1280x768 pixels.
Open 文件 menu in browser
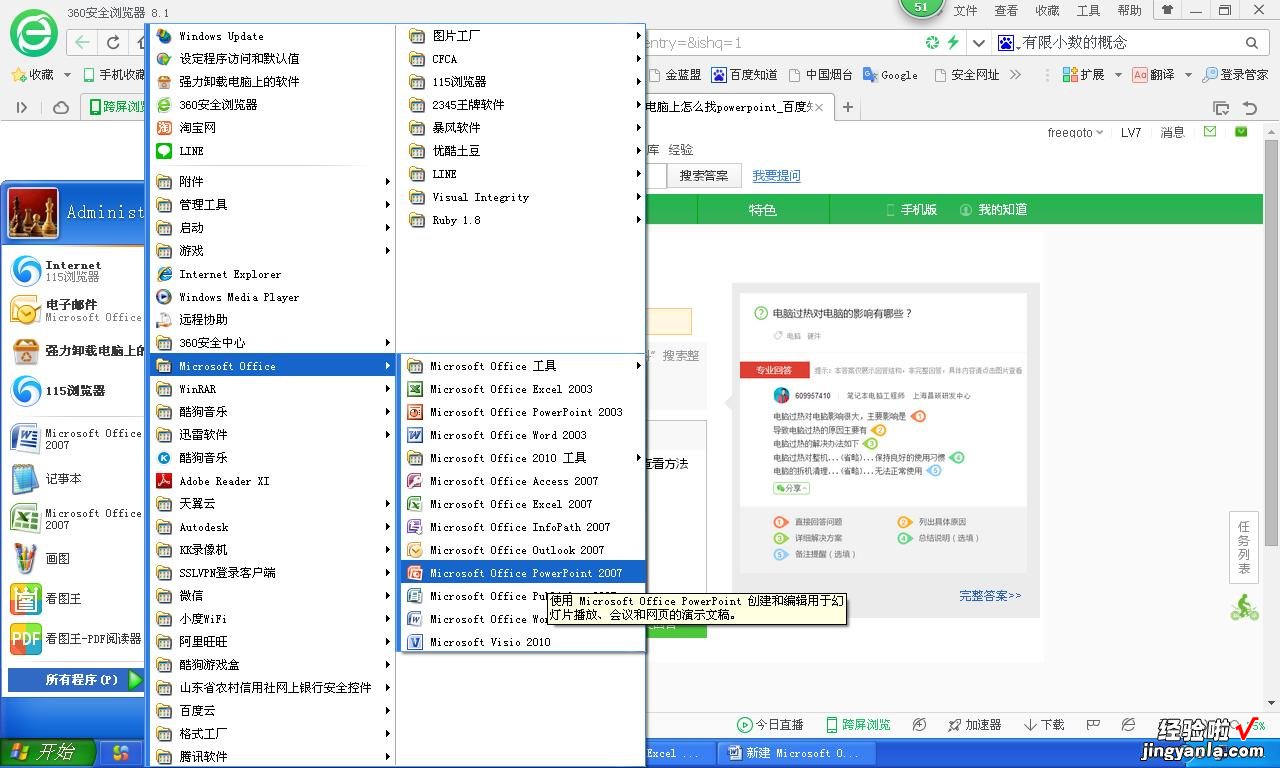pyautogui.click(x=965, y=11)
